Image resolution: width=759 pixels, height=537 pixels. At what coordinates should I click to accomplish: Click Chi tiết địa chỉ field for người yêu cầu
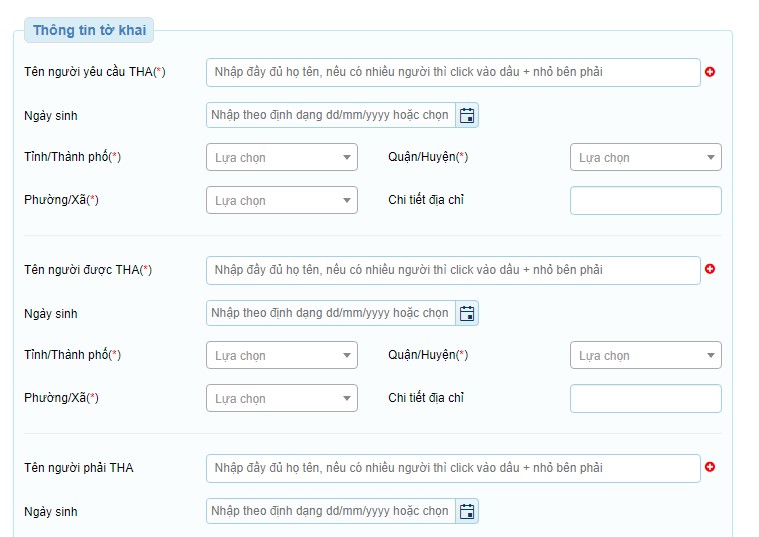coord(645,201)
